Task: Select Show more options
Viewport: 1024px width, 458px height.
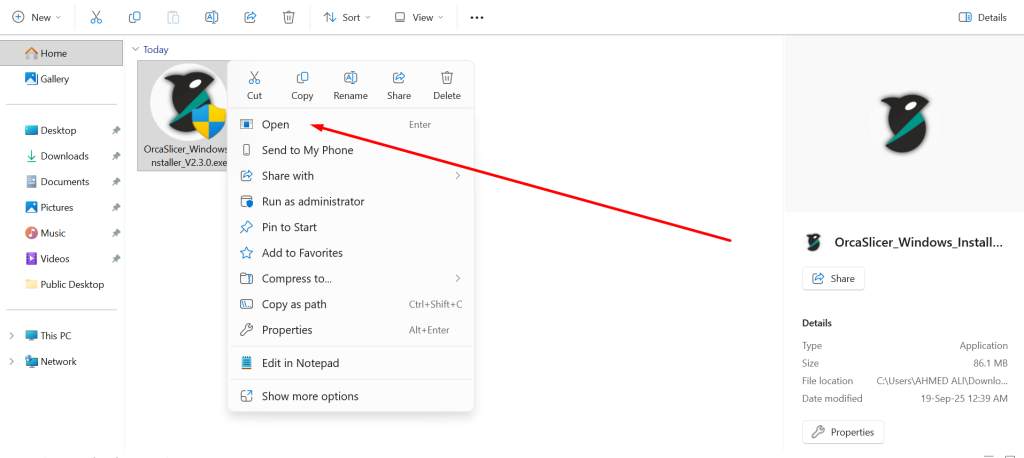Action: coord(309,396)
